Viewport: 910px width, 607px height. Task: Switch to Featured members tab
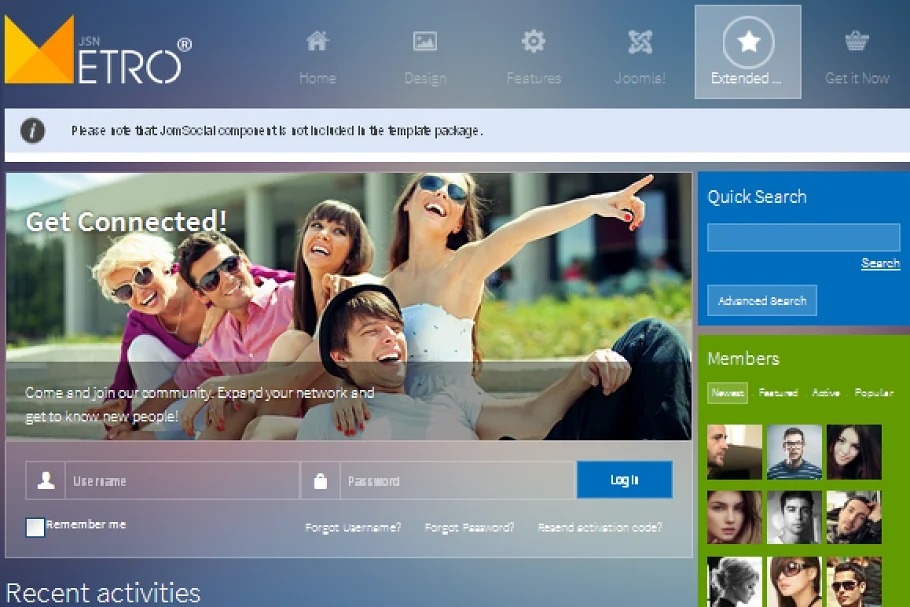[778, 393]
